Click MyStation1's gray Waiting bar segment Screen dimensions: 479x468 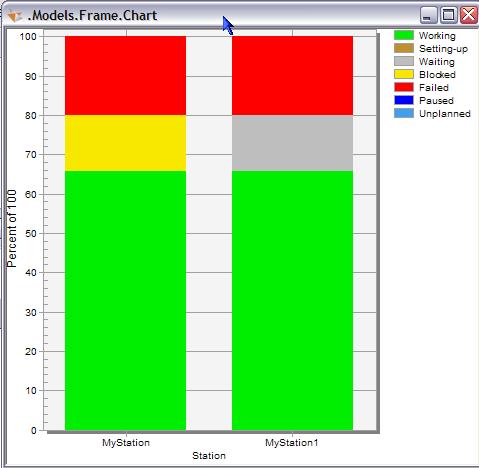point(292,143)
